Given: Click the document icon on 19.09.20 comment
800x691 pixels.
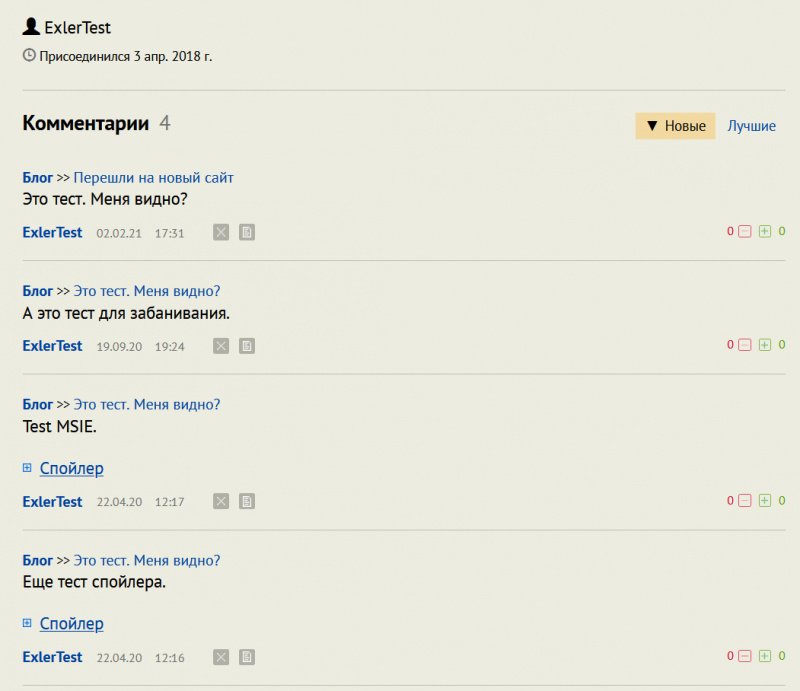Looking at the screenshot, I should 247,346.
